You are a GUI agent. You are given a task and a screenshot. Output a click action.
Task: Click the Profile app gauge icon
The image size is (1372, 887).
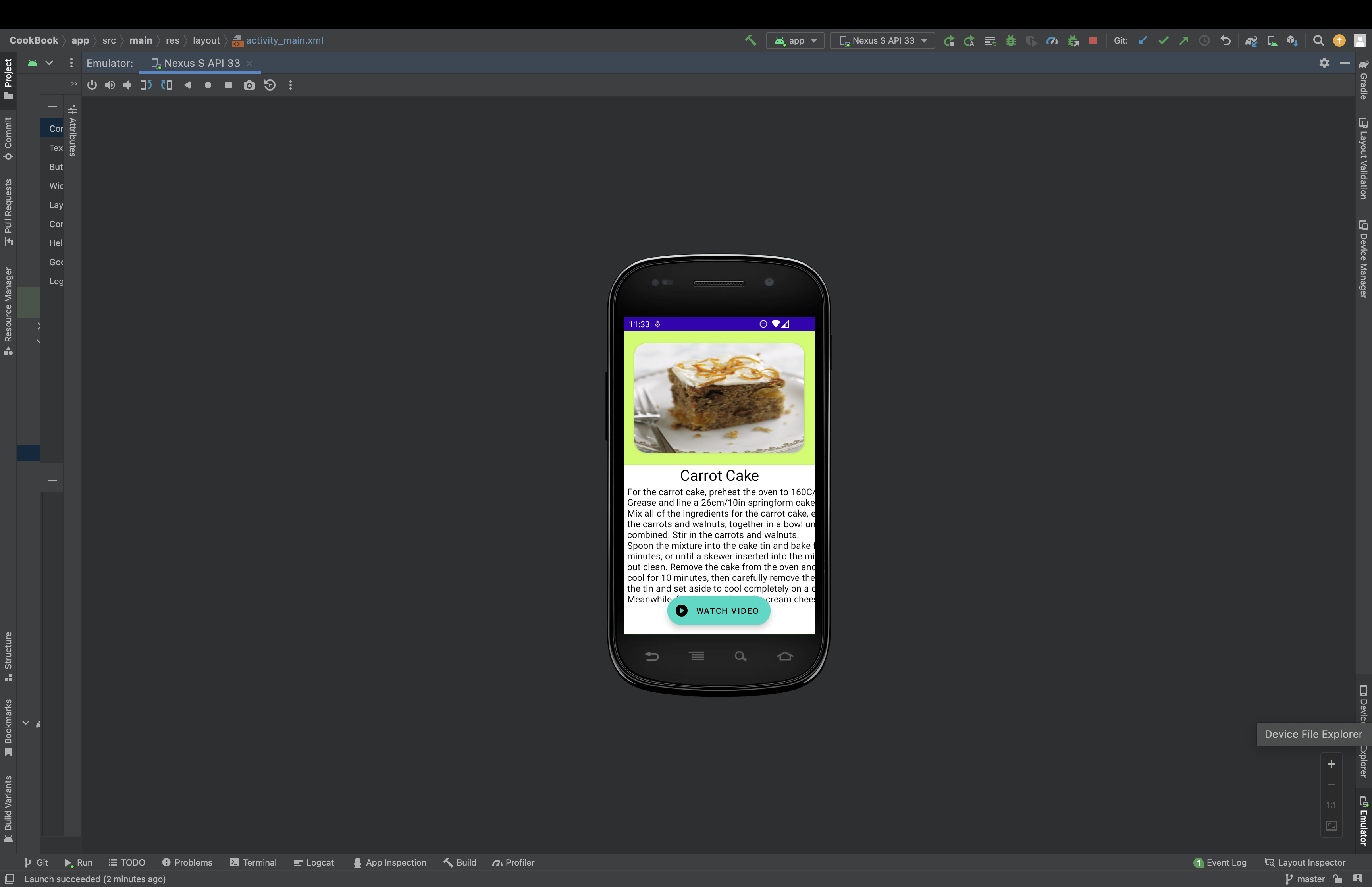(1052, 40)
